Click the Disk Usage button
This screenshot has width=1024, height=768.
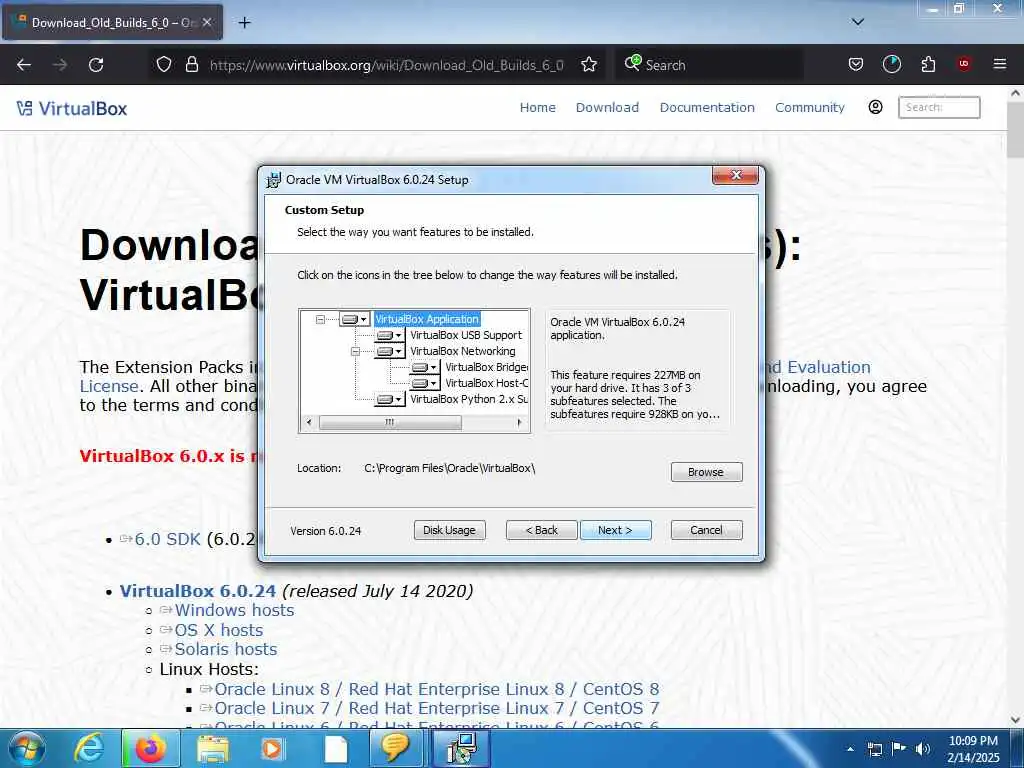point(449,530)
